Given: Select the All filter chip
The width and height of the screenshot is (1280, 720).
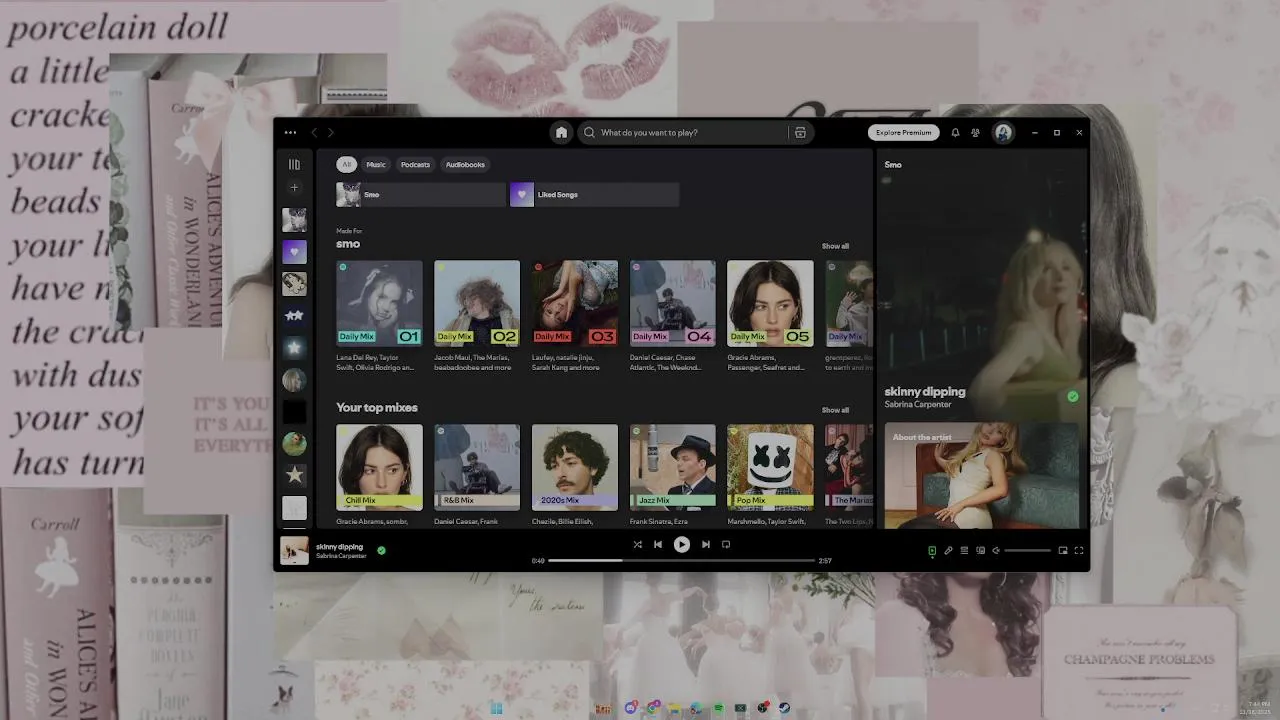Looking at the screenshot, I should [346, 164].
